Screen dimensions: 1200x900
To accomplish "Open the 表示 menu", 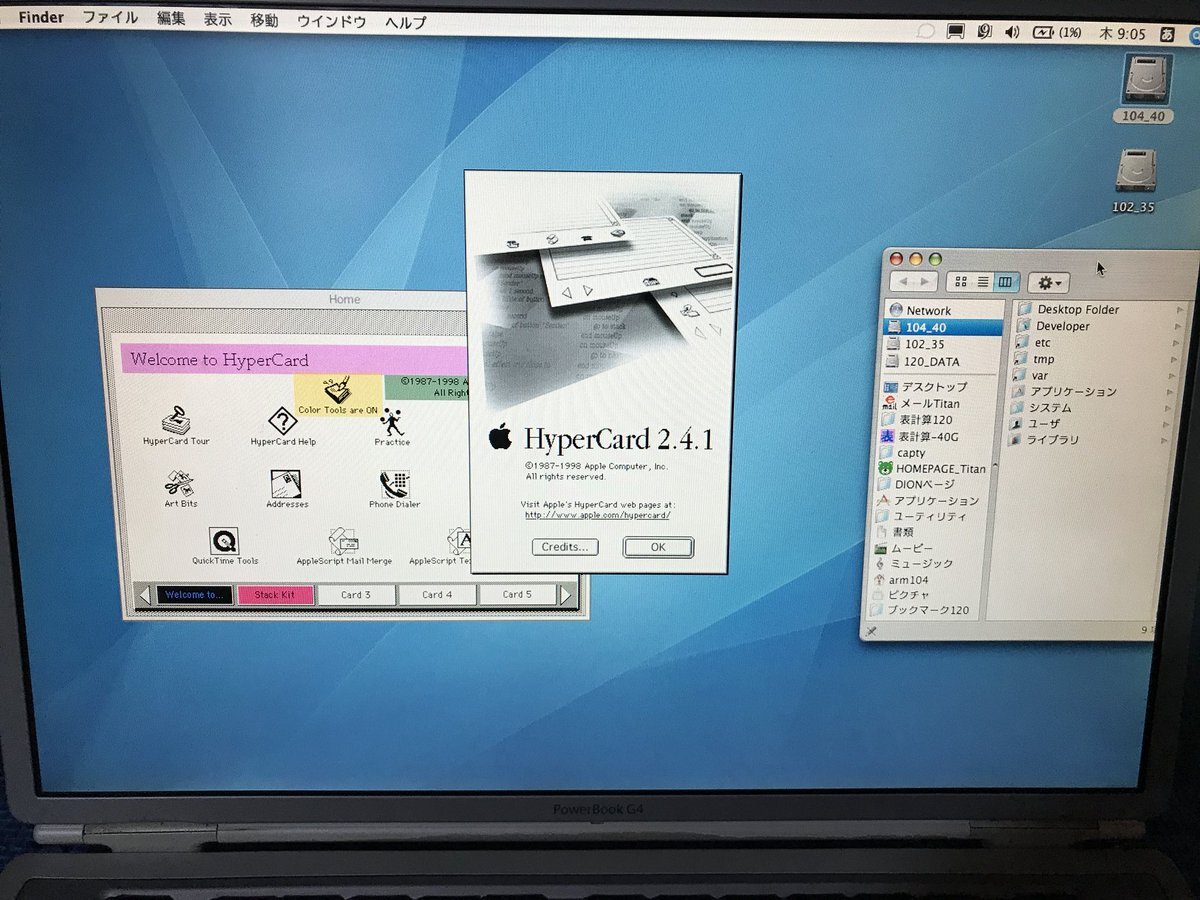I will coord(217,20).
